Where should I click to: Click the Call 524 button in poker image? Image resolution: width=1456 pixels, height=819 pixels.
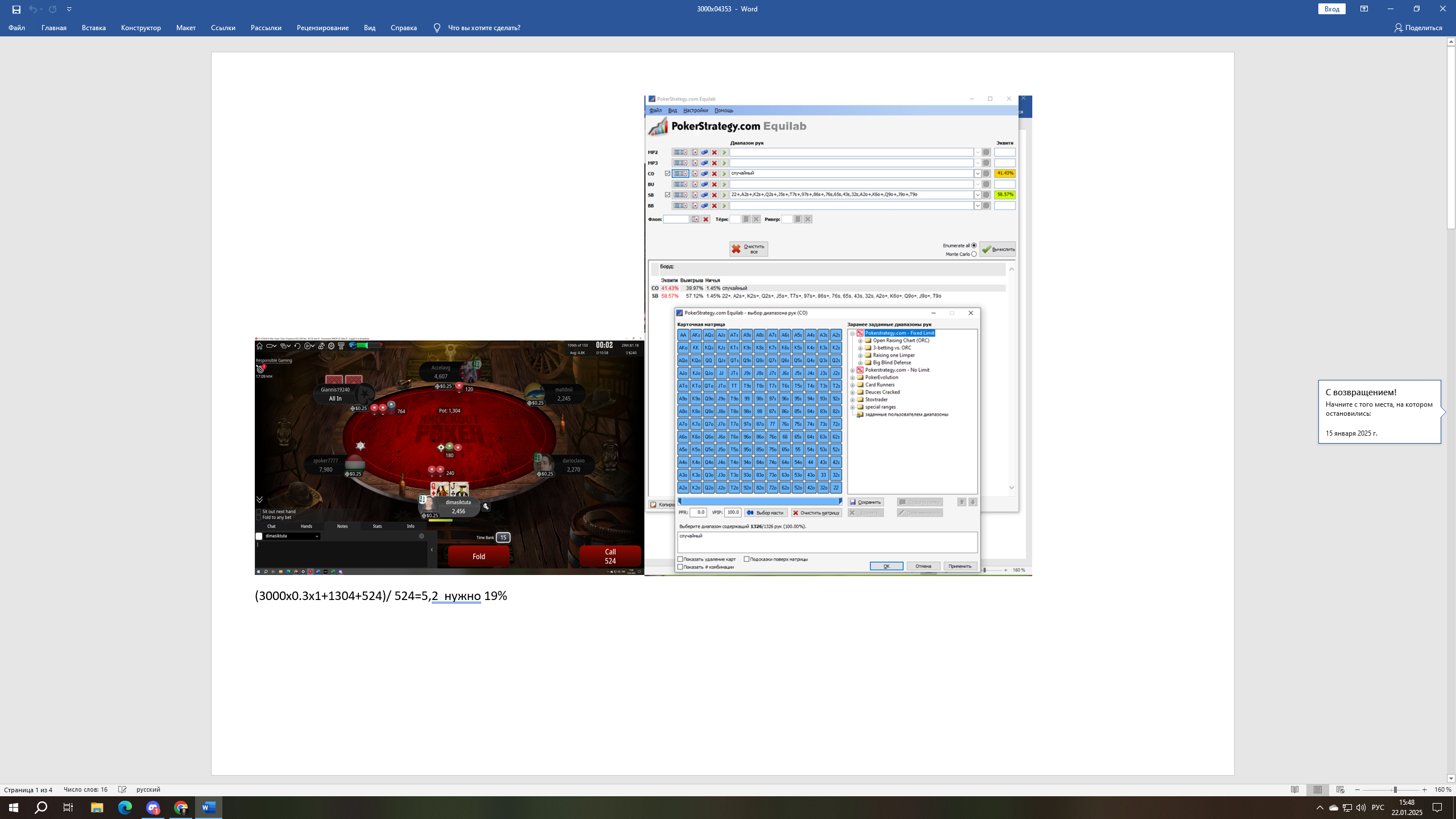610,556
